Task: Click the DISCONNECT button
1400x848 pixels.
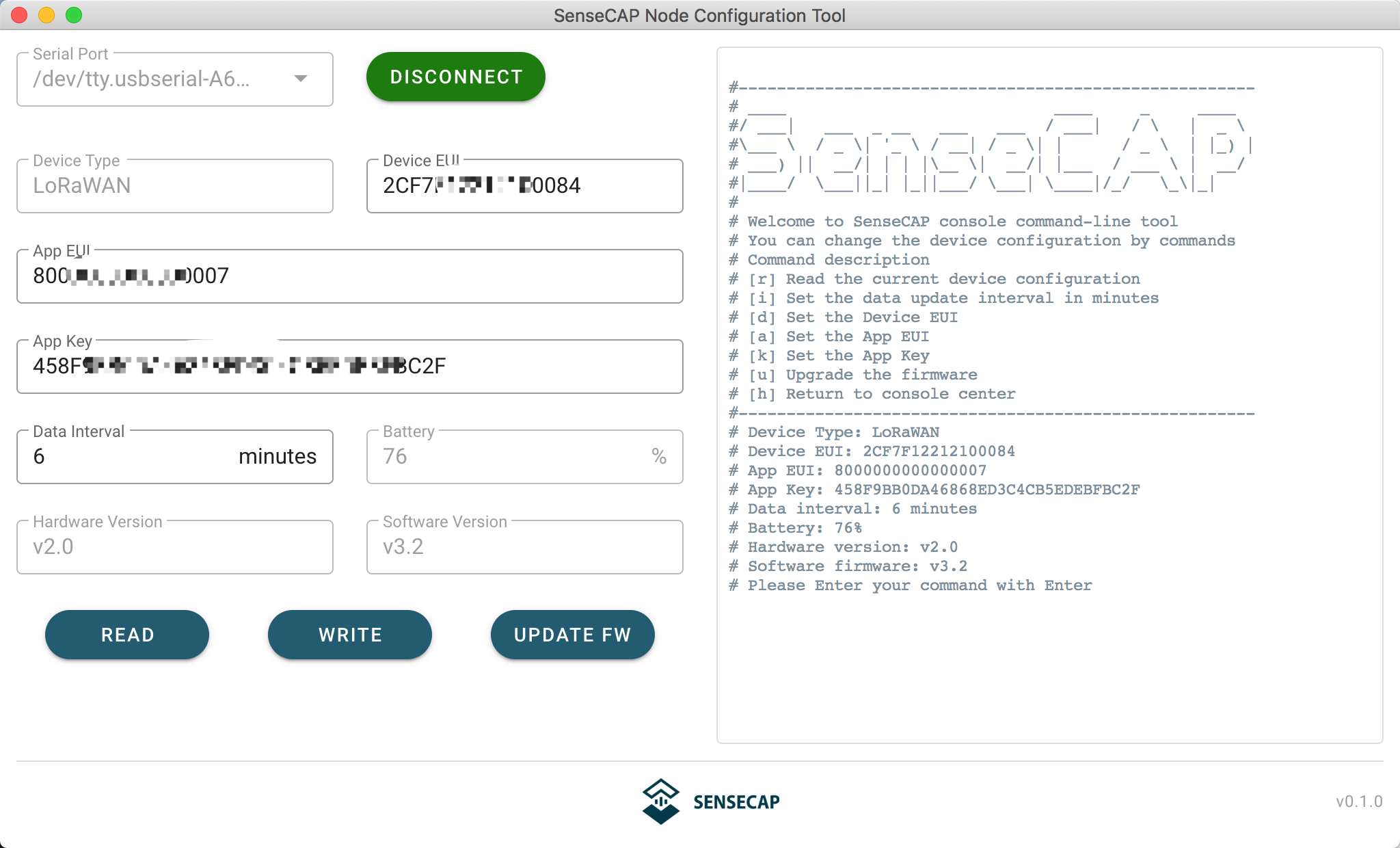Action: (455, 77)
